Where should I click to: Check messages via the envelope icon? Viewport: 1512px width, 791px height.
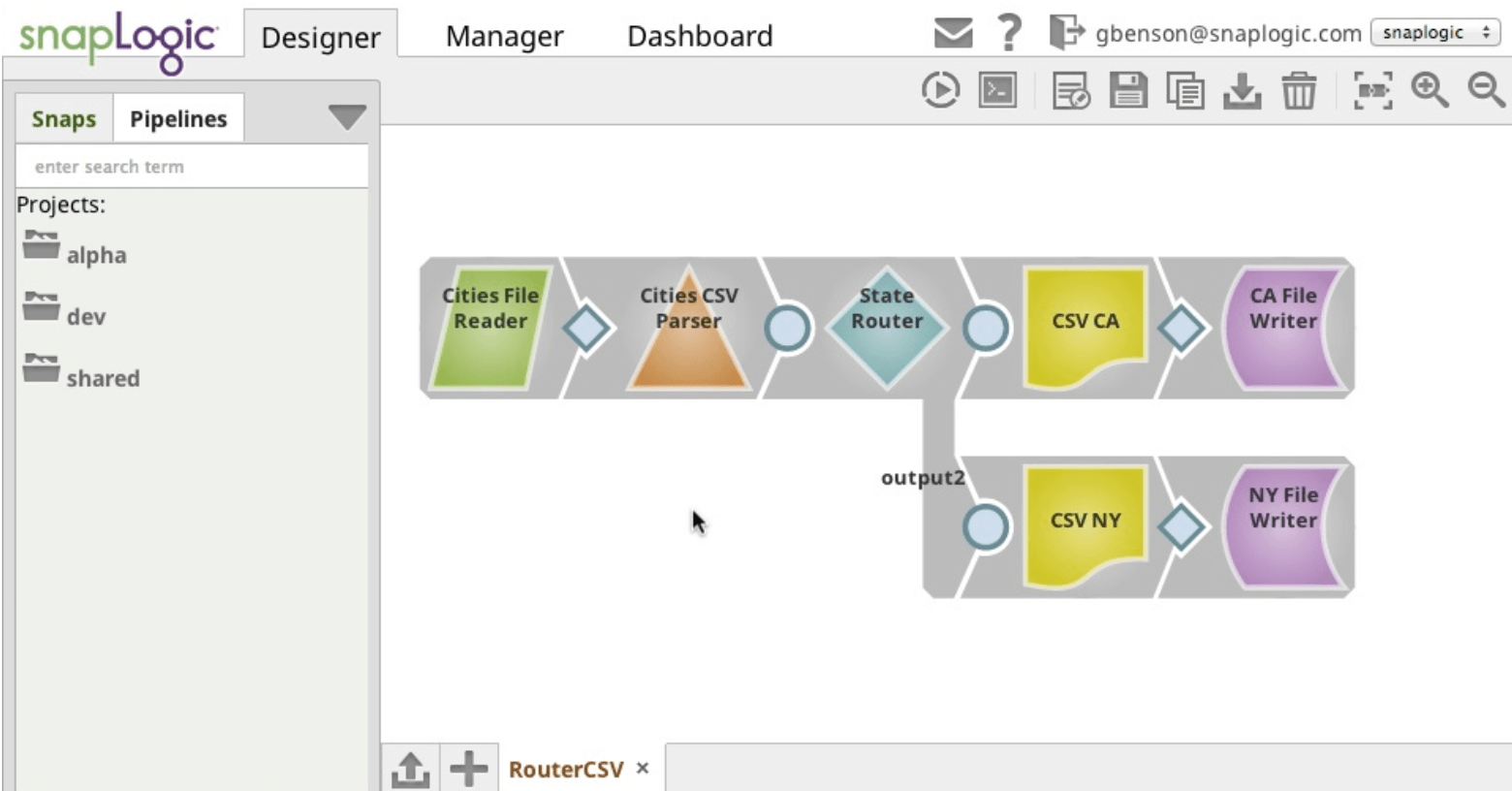click(x=953, y=32)
